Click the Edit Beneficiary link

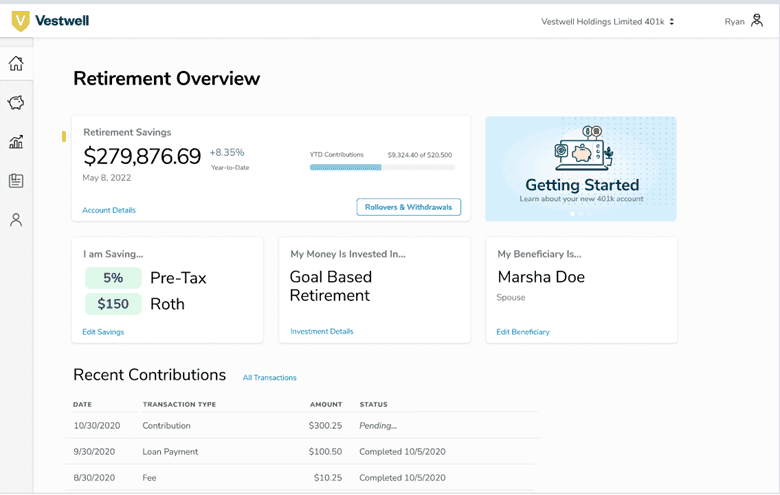coord(522,331)
